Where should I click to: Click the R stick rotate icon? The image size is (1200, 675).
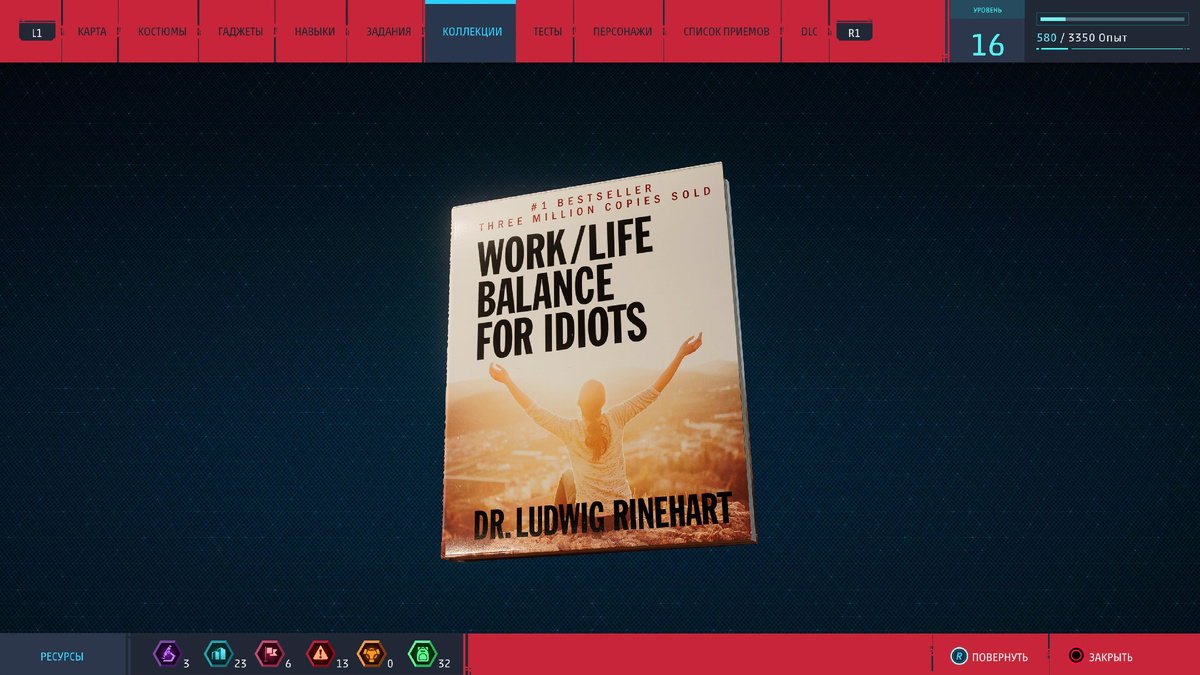click(x=959, y=657)
